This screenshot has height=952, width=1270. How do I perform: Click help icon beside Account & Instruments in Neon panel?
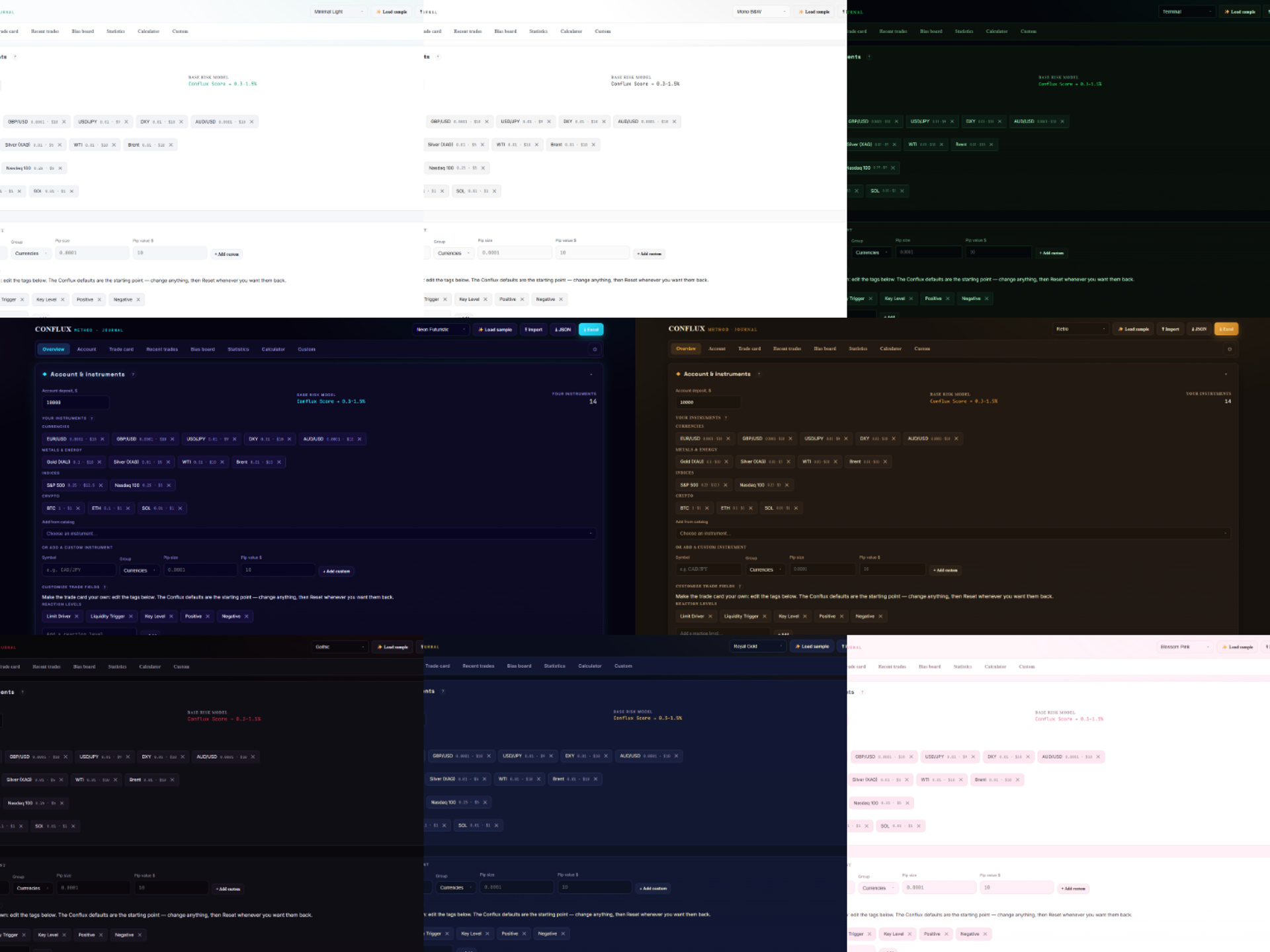133,375
